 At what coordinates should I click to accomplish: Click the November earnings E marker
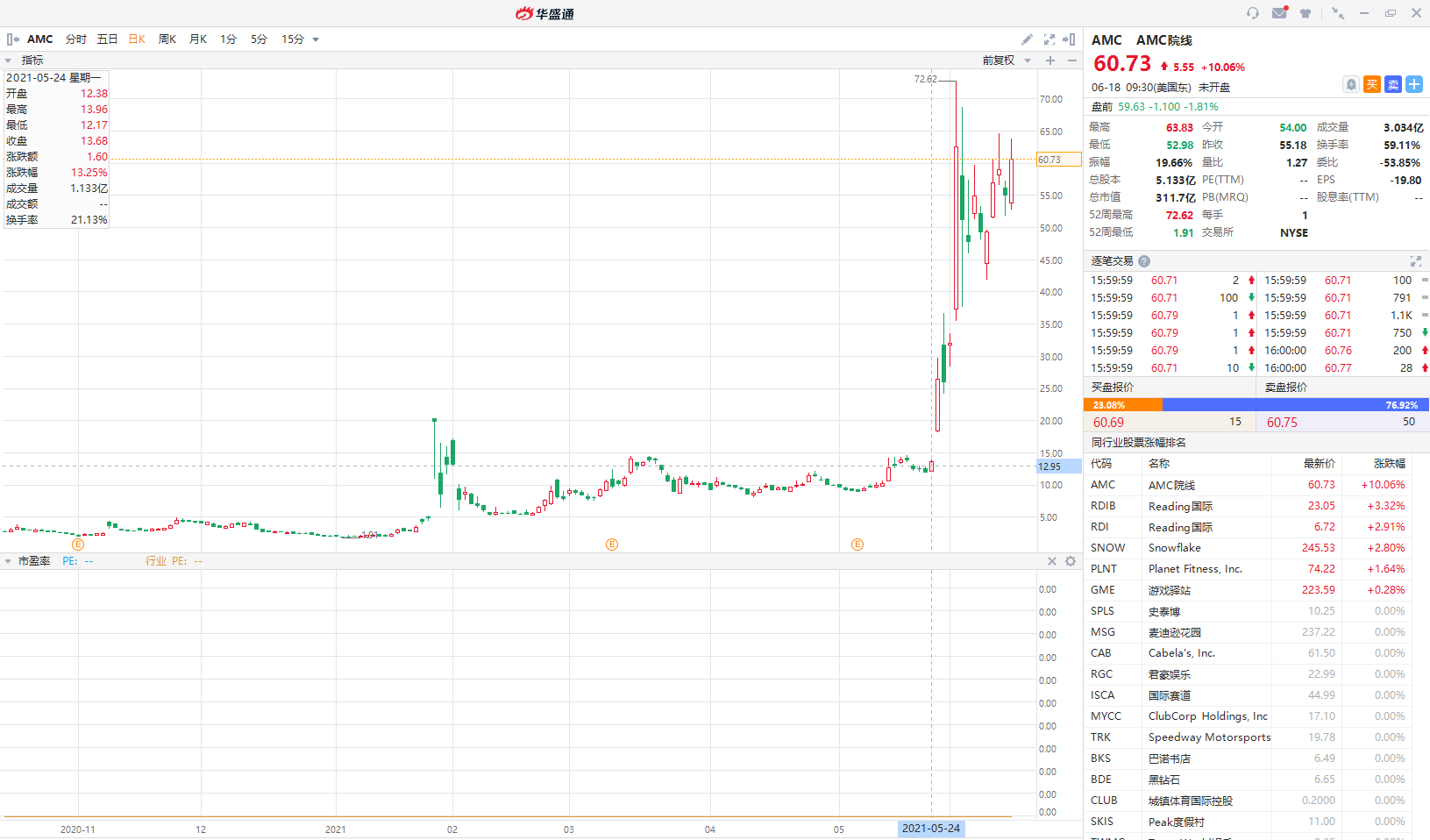click(78, 545)
